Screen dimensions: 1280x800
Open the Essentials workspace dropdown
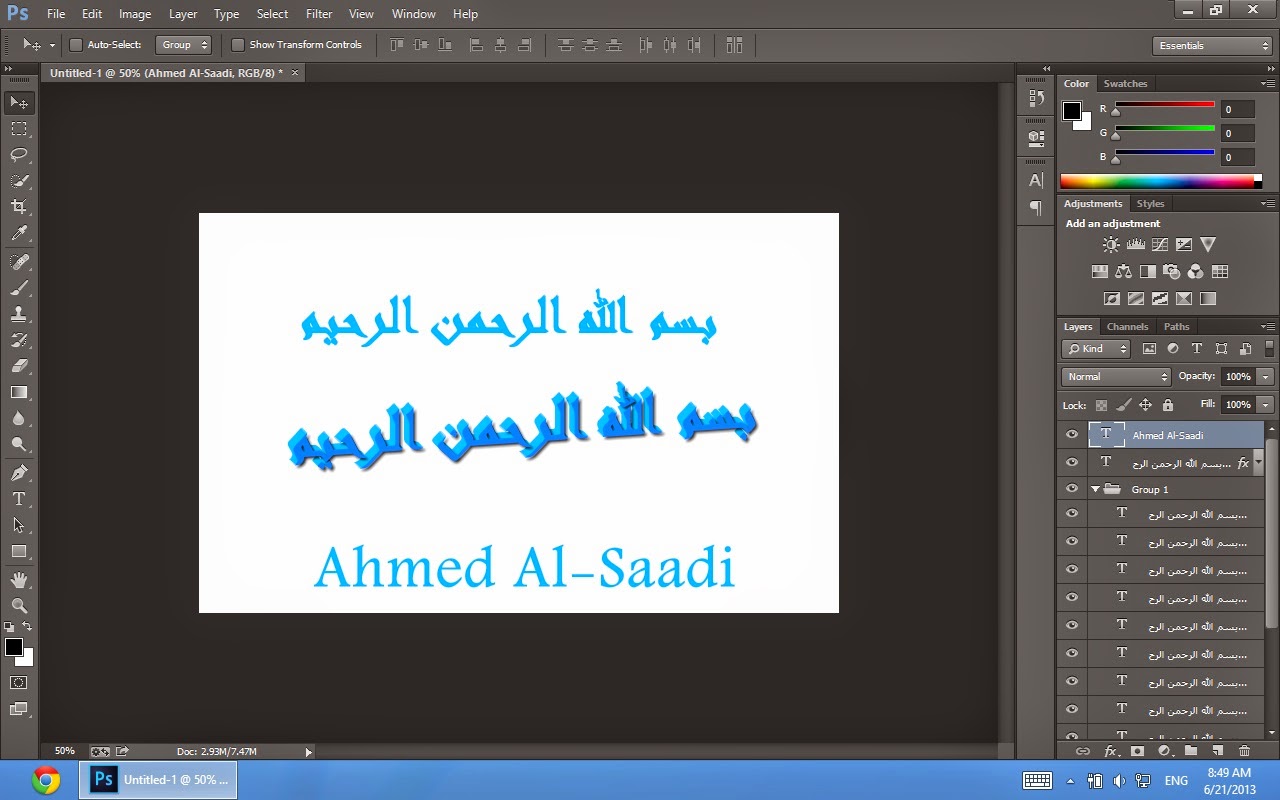[x=1211, y=46]
